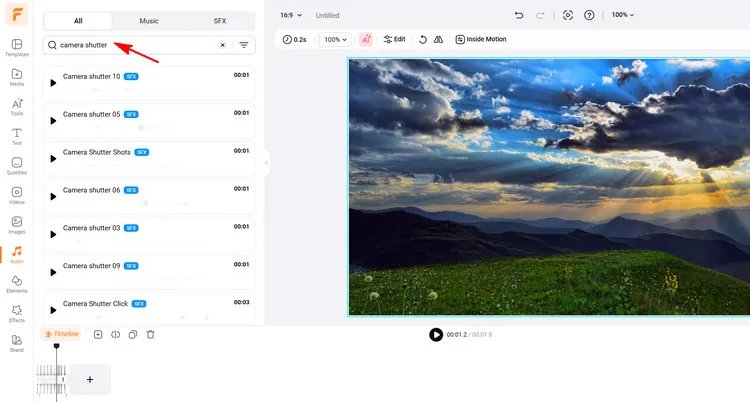750x402 pixels.
Task: Select Camera Shutter Click title text
Action: click(96, 304)
